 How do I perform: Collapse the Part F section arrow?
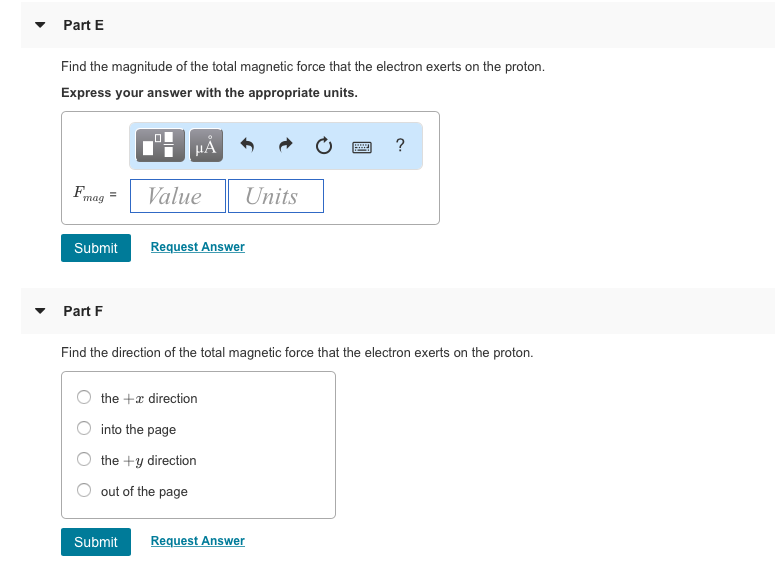pos(40,311)
